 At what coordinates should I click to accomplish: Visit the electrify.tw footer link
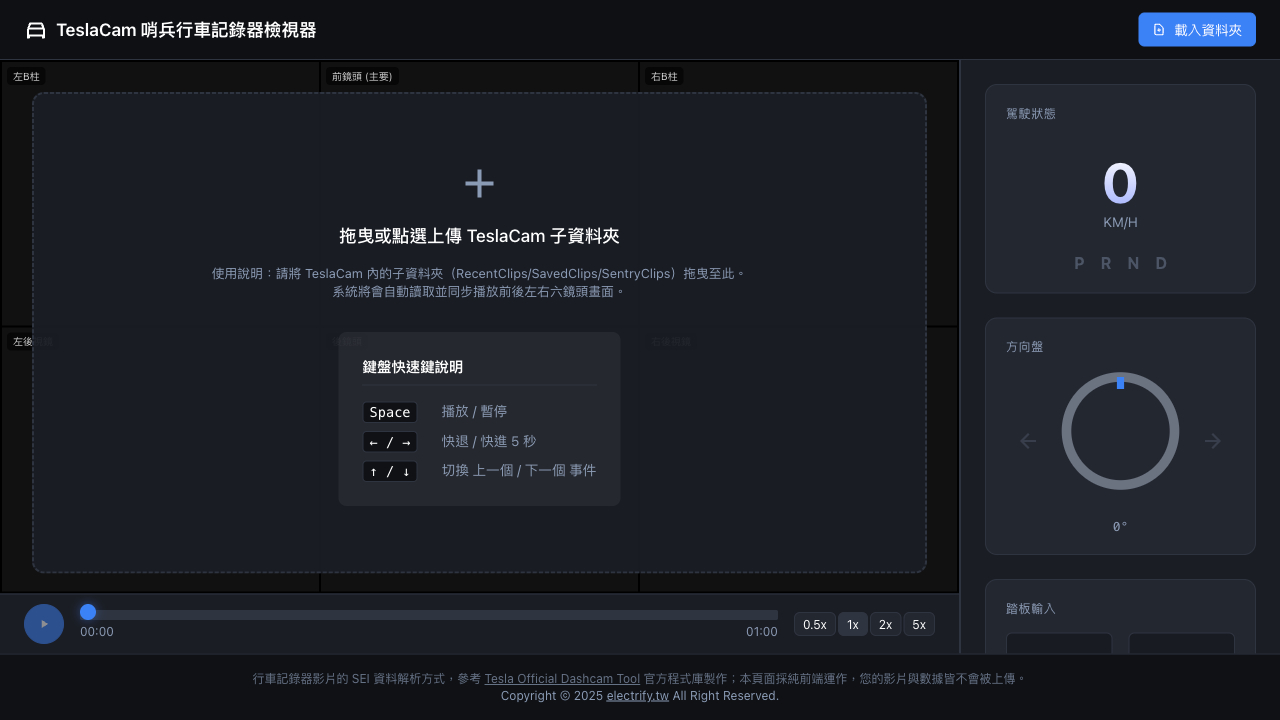637,695
